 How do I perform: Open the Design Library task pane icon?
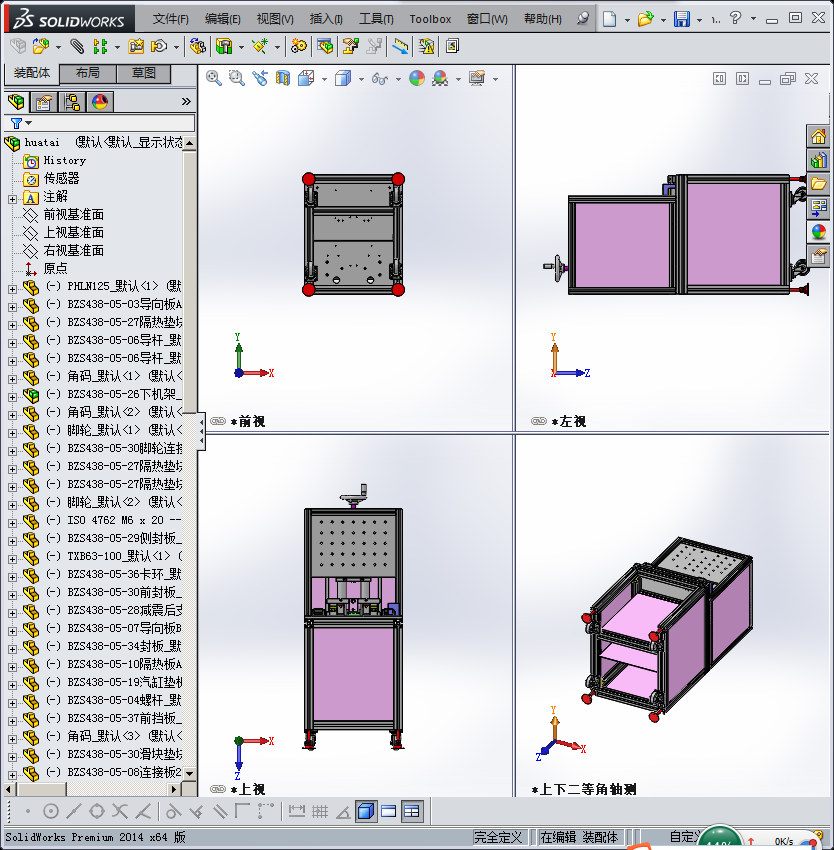818,160
